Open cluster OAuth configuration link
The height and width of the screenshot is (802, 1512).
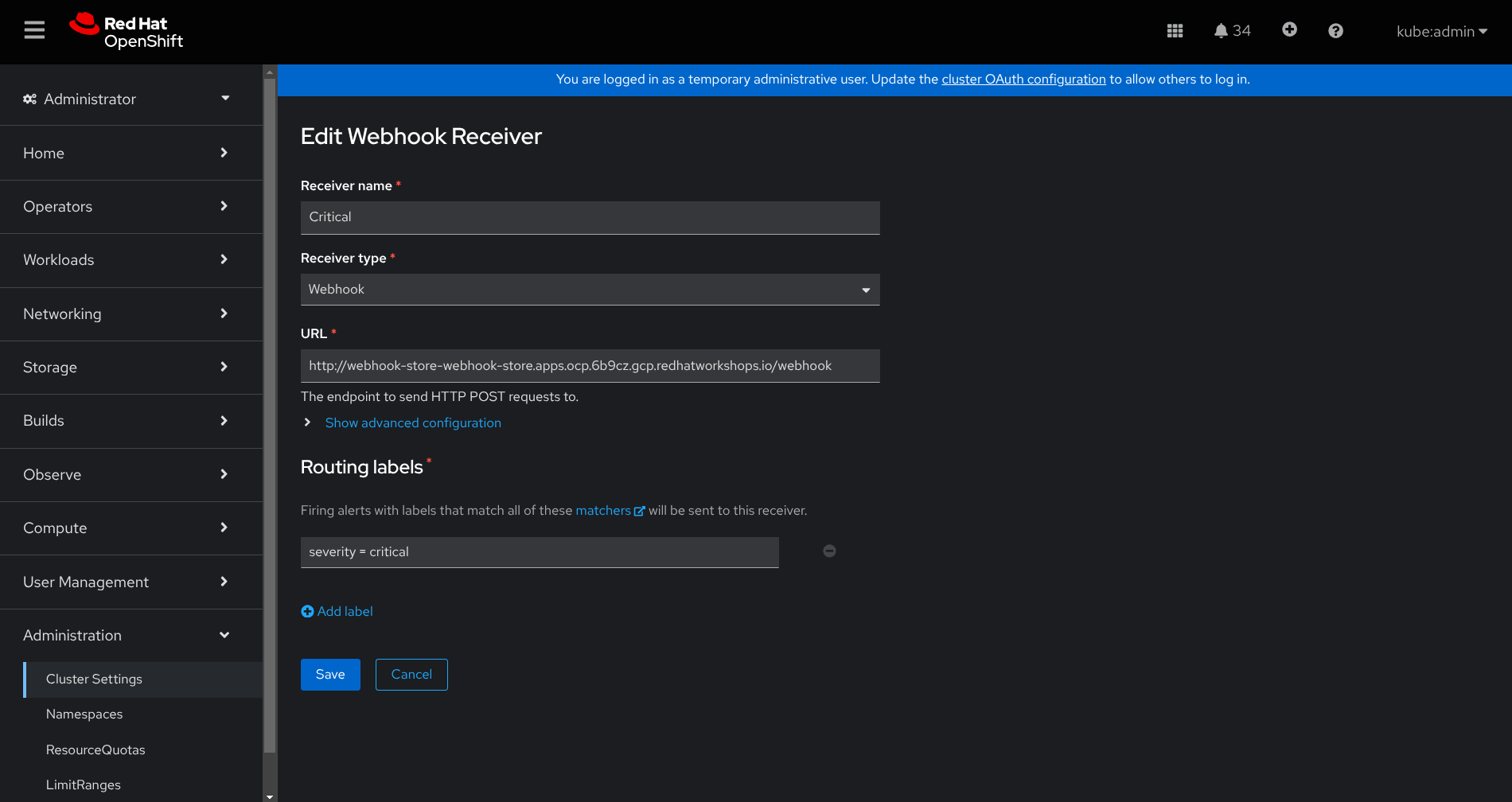[x=1023, y=80]
